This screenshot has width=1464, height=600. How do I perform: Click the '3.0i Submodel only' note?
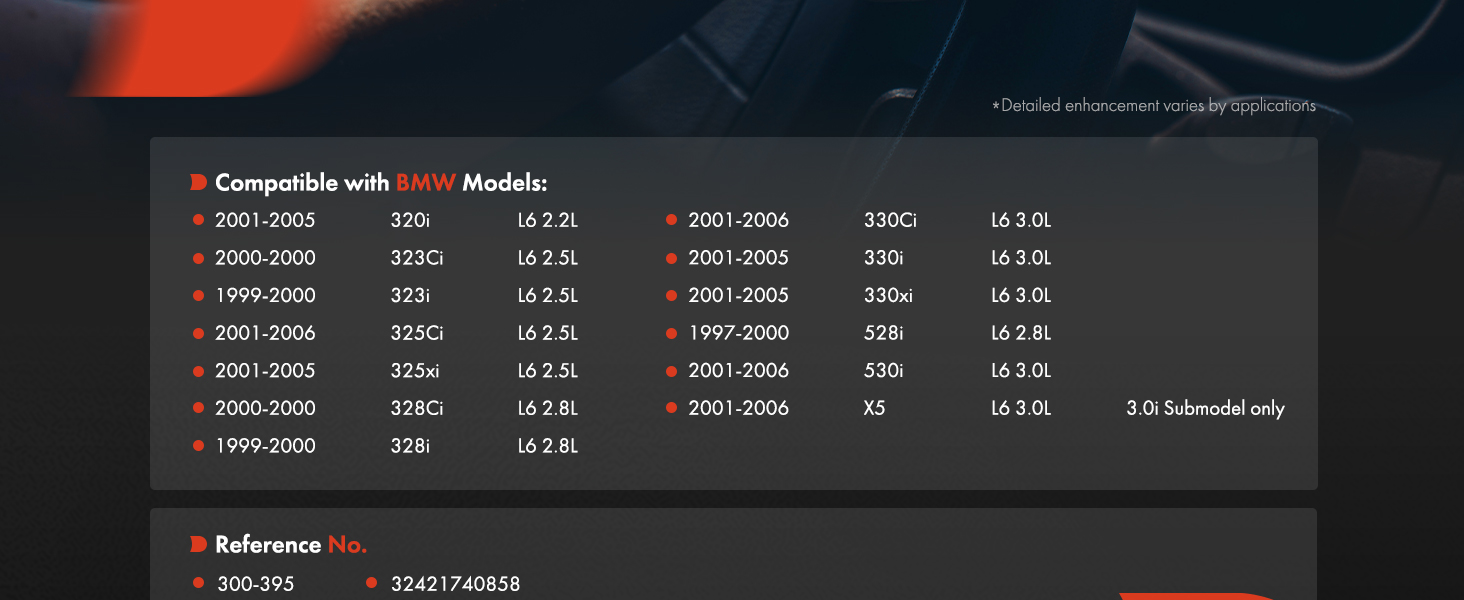(x=1205, y=408)
